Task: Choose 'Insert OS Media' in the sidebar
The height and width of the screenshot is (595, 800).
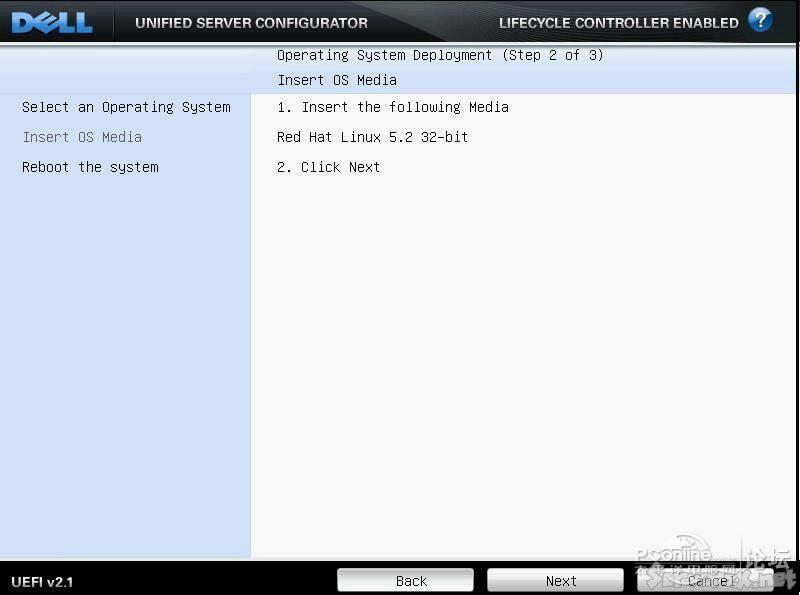Action: pos(82,137)
